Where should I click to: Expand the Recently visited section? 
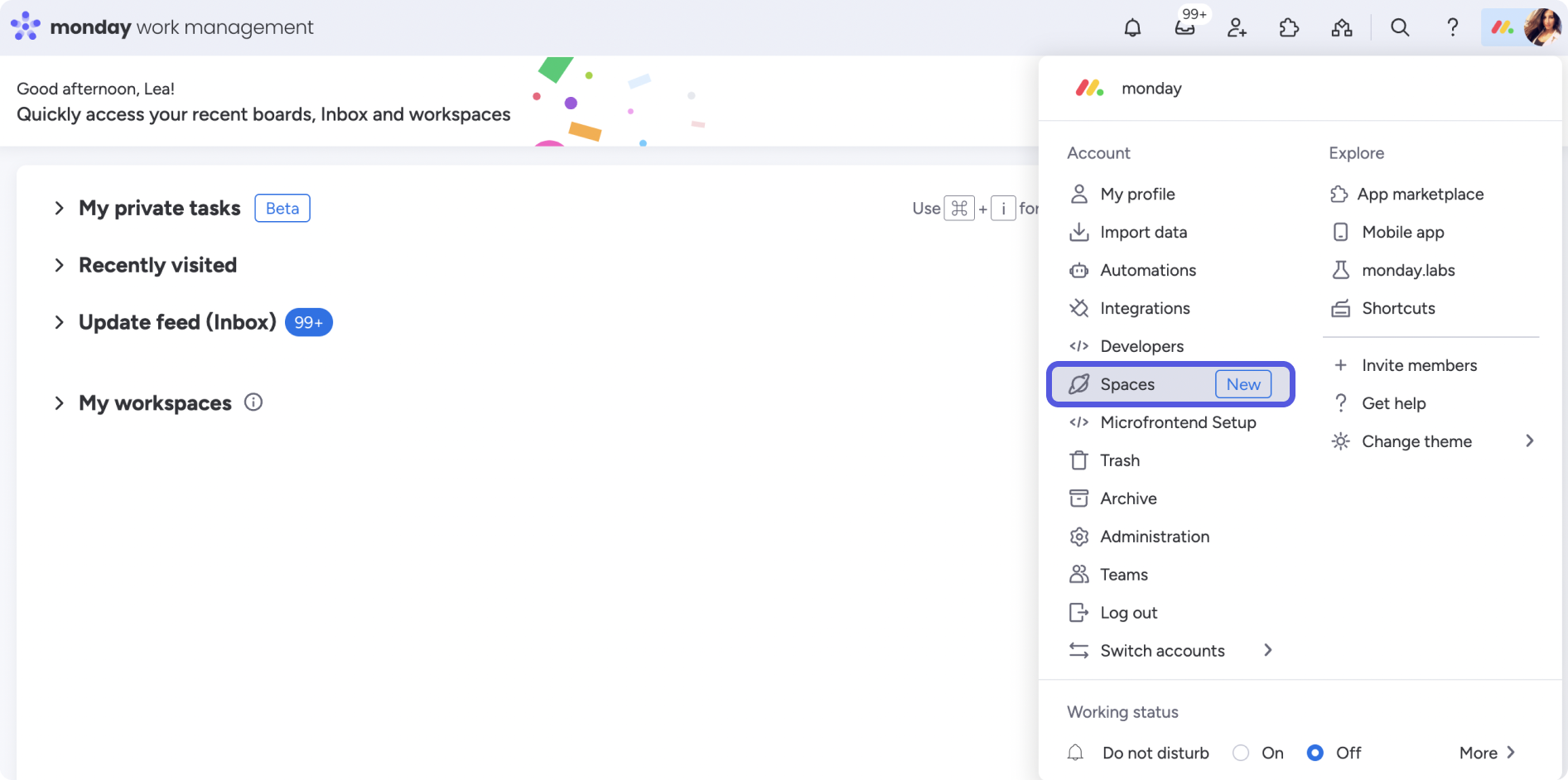(x=59, y=265)
